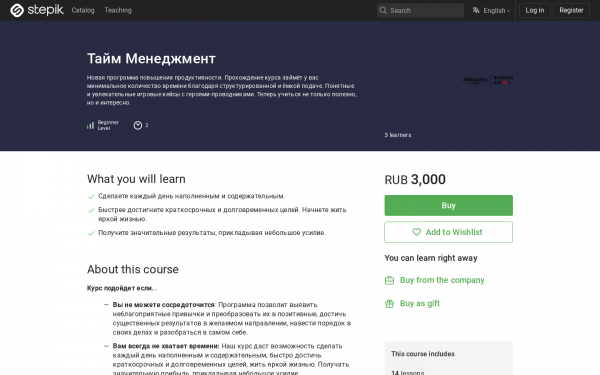Click the 14 lessons entry

coord(408,372)
